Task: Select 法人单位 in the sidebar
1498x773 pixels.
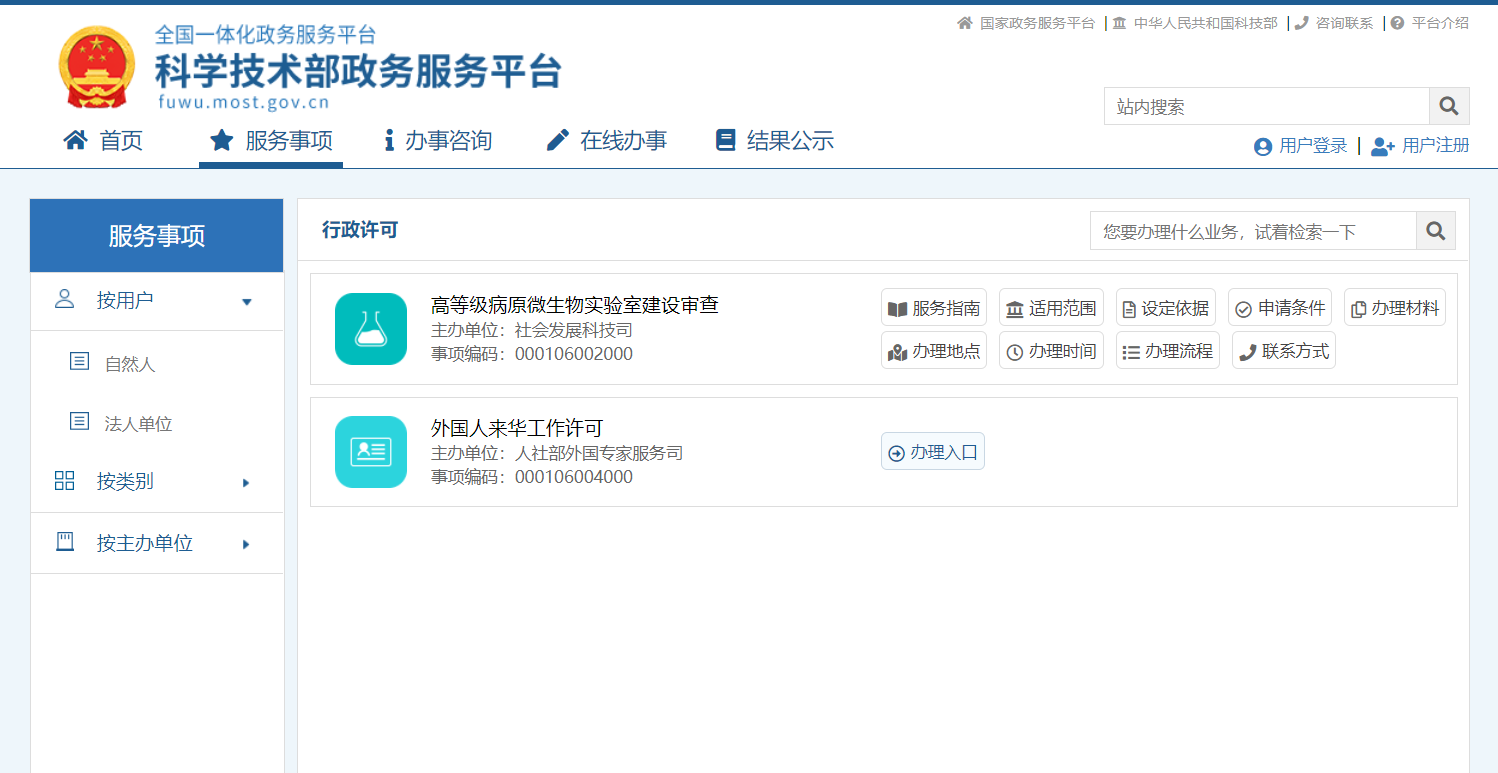Action: tap(138, 424)
